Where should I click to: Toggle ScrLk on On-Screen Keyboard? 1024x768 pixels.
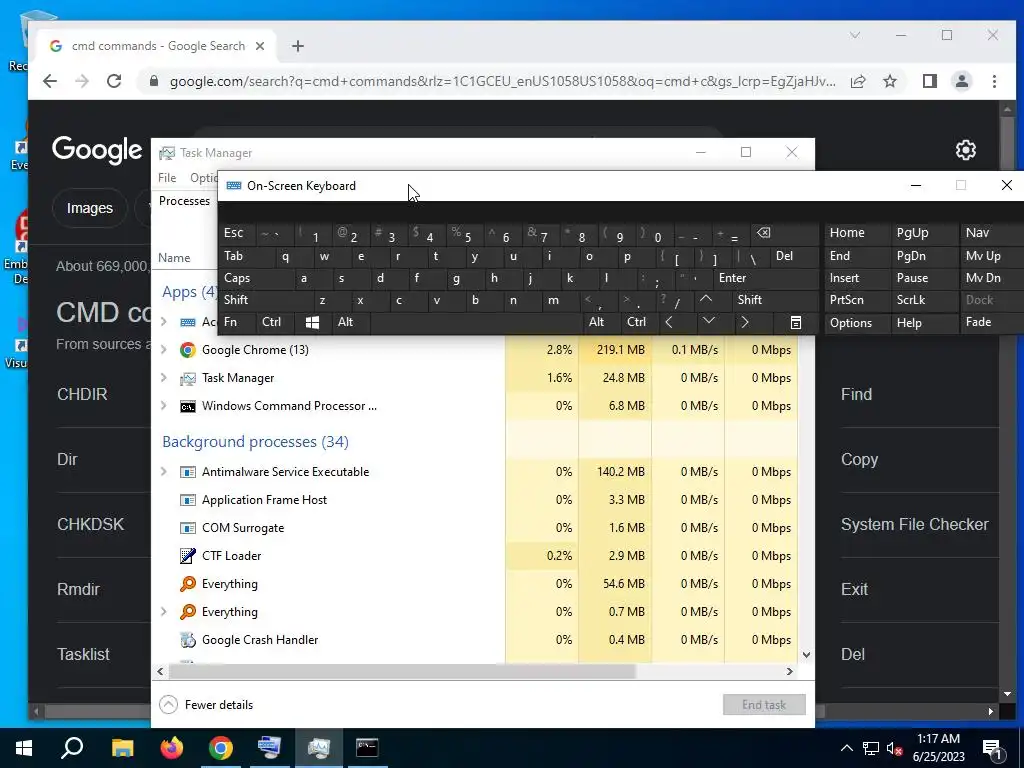924,300
